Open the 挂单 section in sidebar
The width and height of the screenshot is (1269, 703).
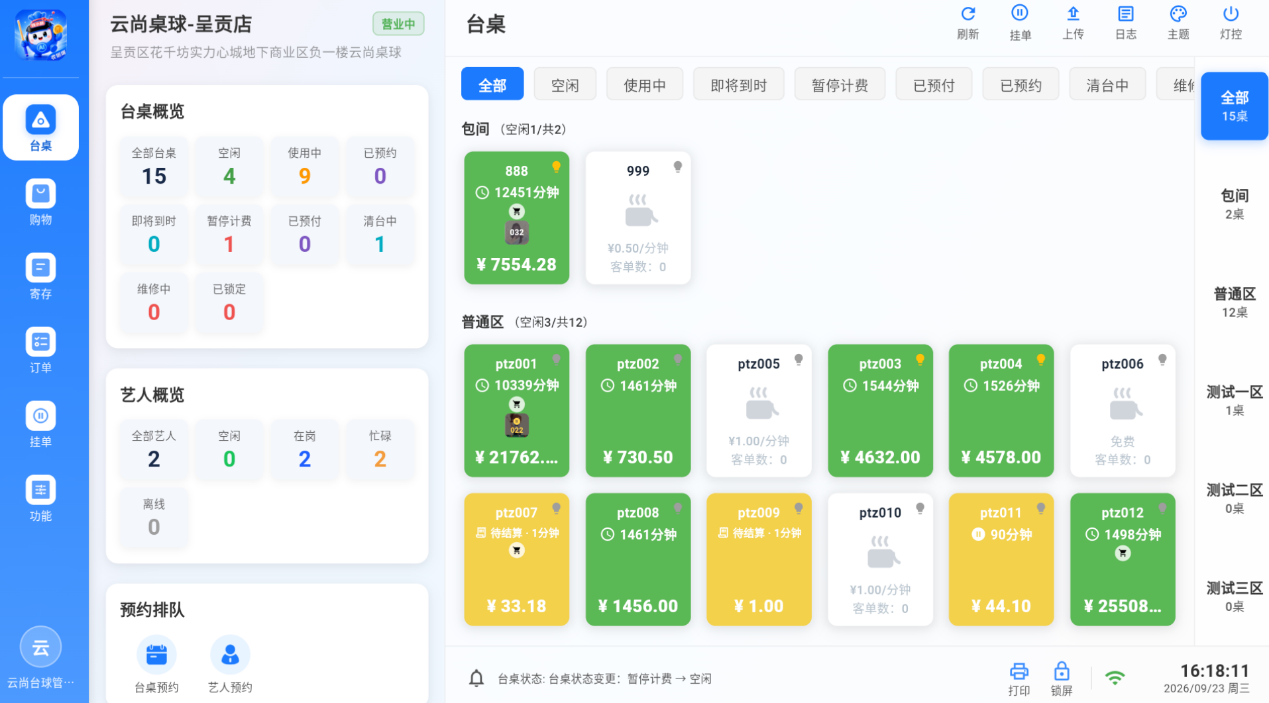[40, 424]
